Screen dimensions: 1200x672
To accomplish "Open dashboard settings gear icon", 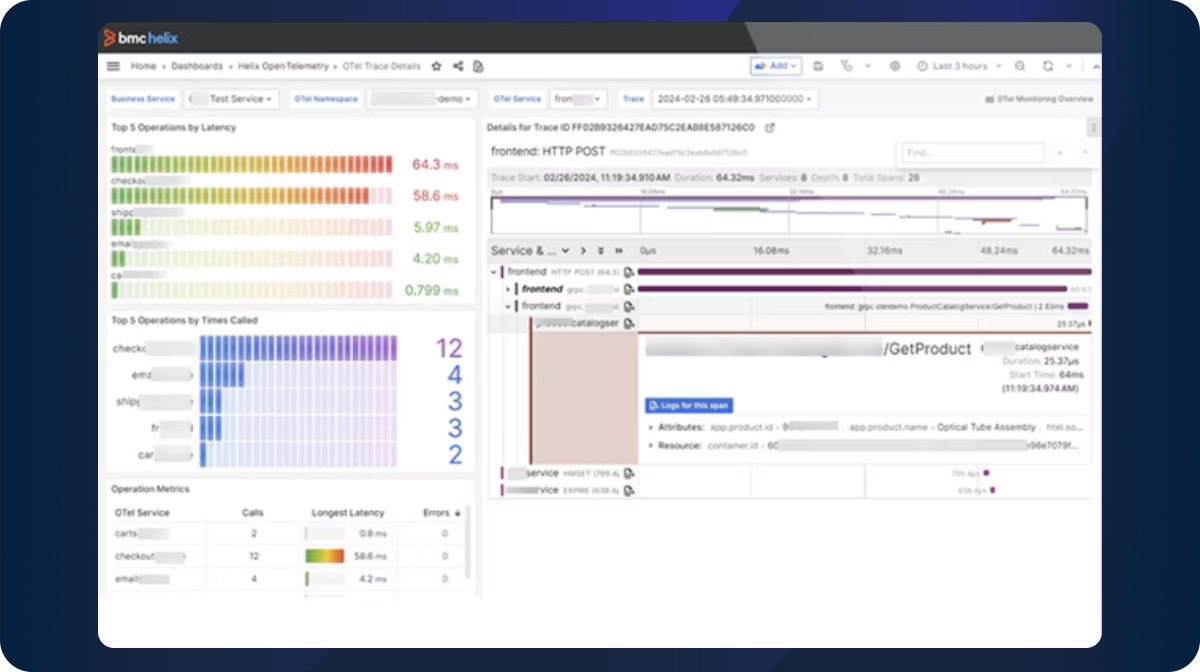I will pyautogui.click(x=895, y=66).
